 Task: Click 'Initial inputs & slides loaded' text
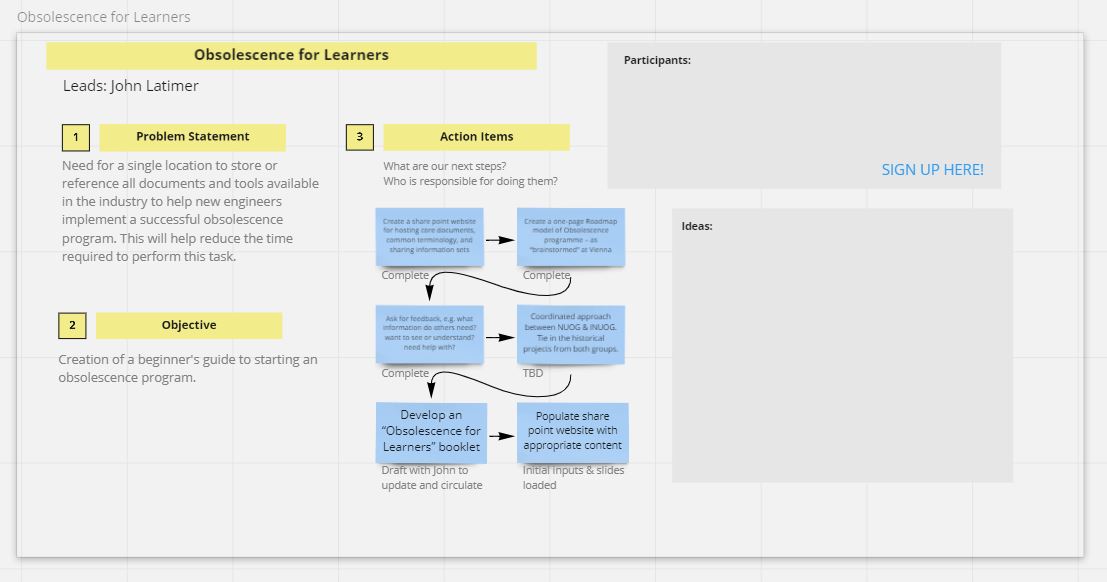pyautogui.click(x=573, y=478)
